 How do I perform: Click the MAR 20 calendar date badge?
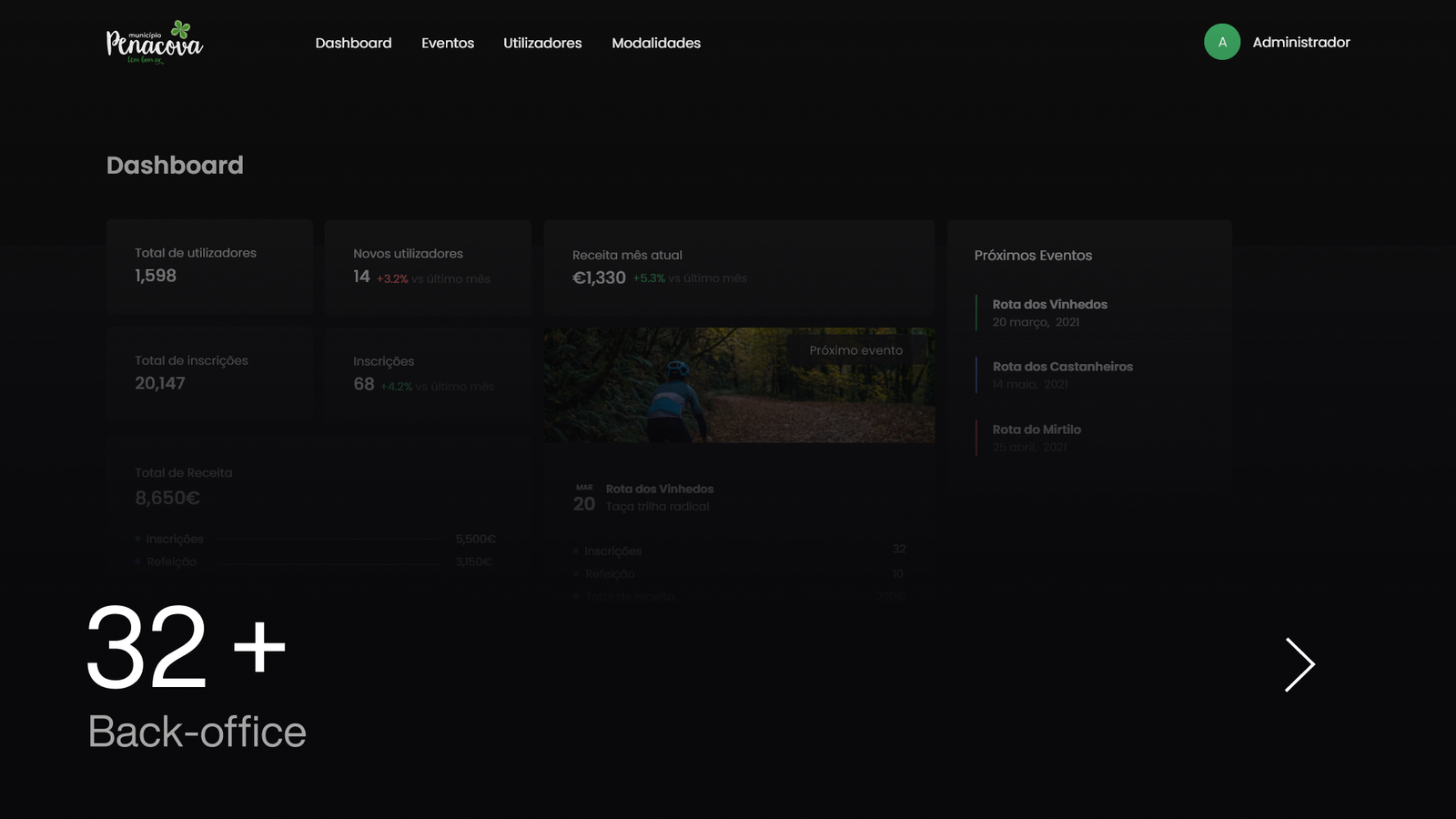(583, 497)
